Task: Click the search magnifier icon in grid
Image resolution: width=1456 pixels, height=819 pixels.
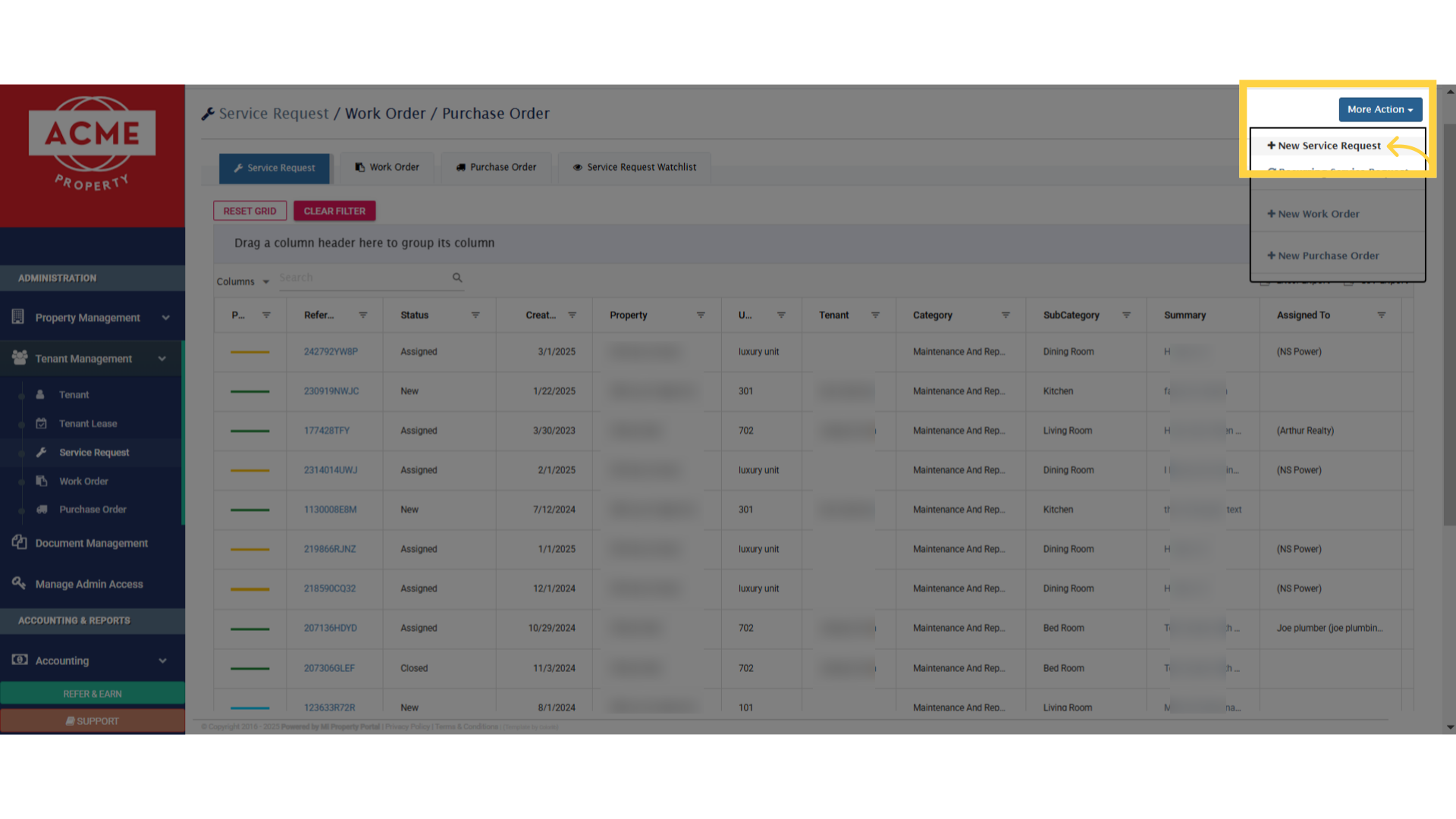Action: [x=457, y=278]
